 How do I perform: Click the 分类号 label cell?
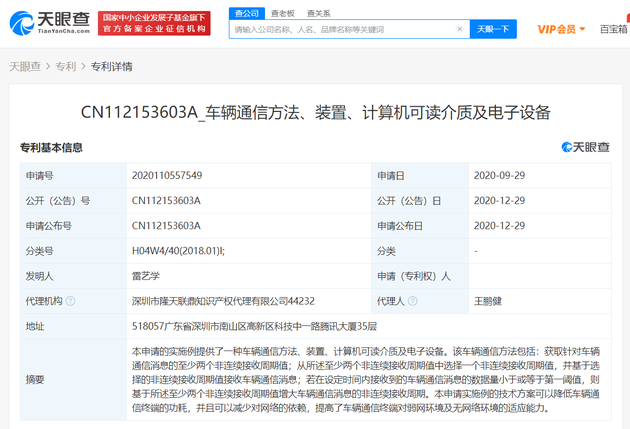click(73, 251)
